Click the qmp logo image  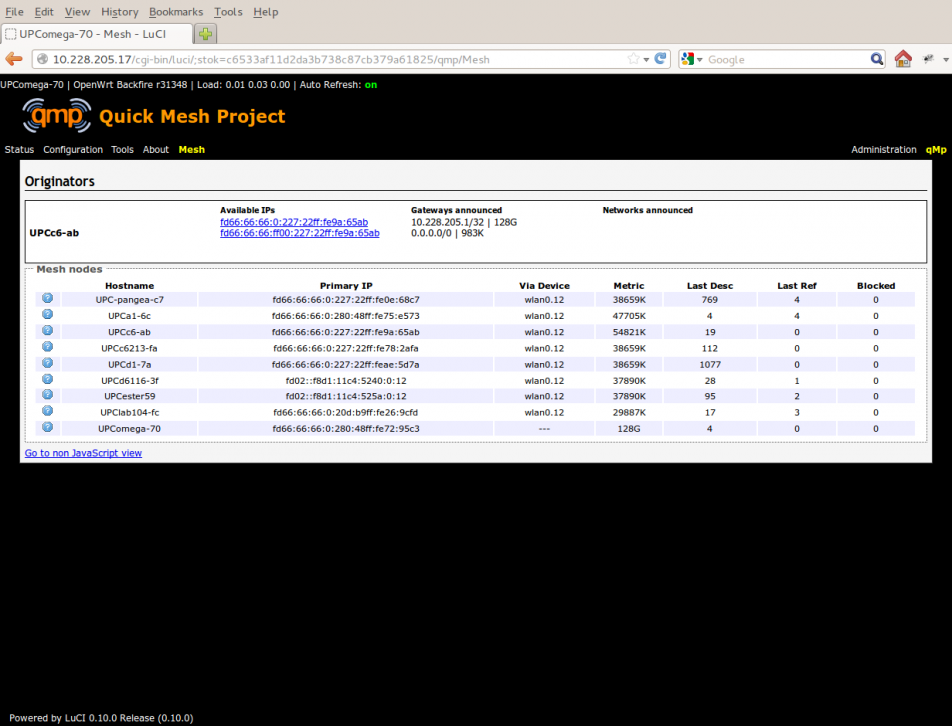[57, 115]
